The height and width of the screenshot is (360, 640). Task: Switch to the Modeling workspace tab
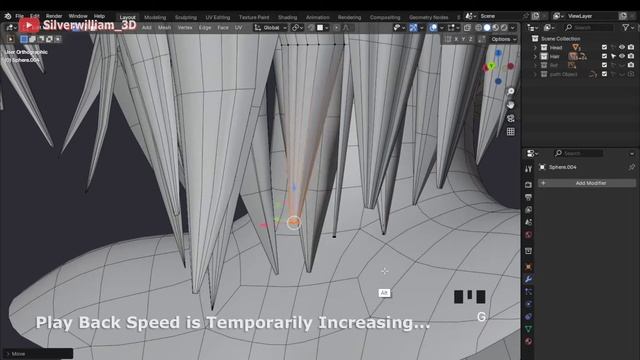155,17
